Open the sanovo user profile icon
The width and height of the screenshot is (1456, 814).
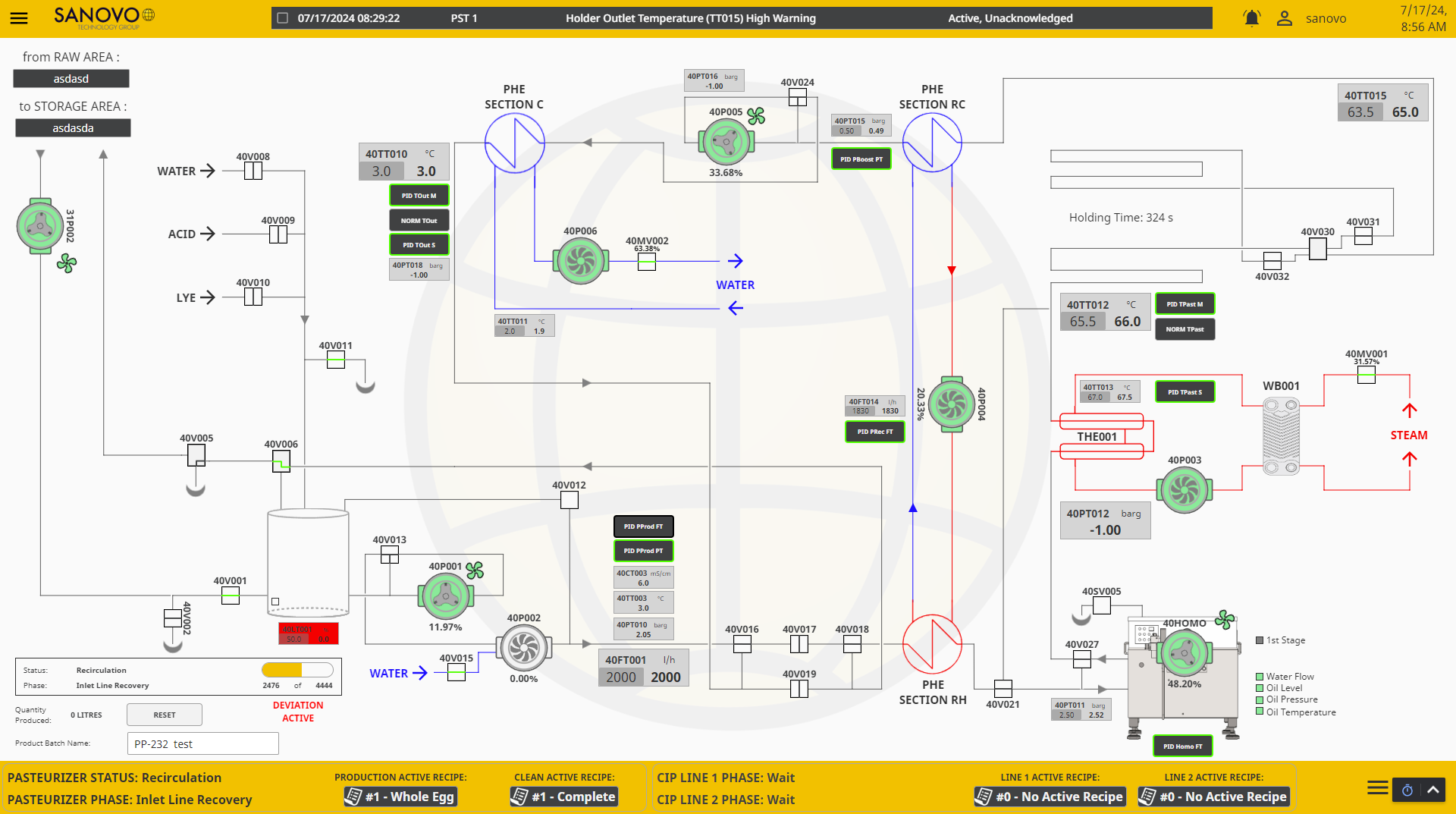point(1285,17)
